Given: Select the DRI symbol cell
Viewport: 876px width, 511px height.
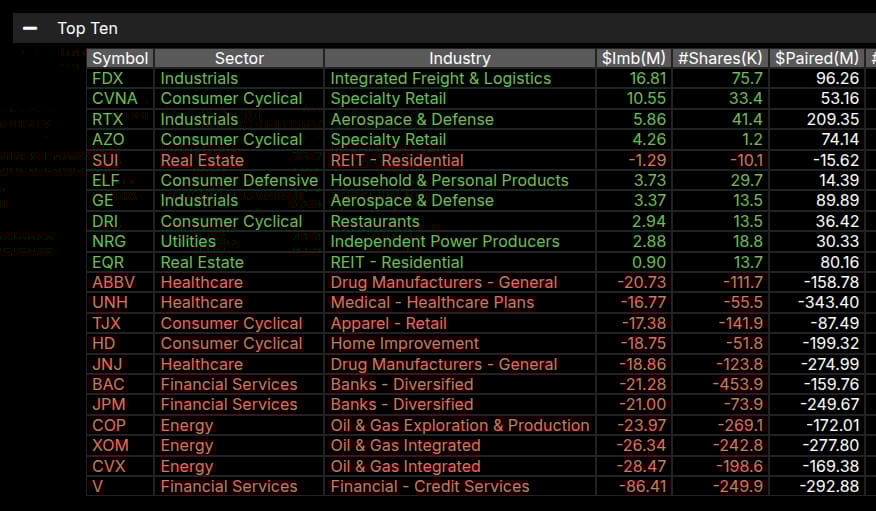Looking at the screenshot, I should (x=120, y=221).
